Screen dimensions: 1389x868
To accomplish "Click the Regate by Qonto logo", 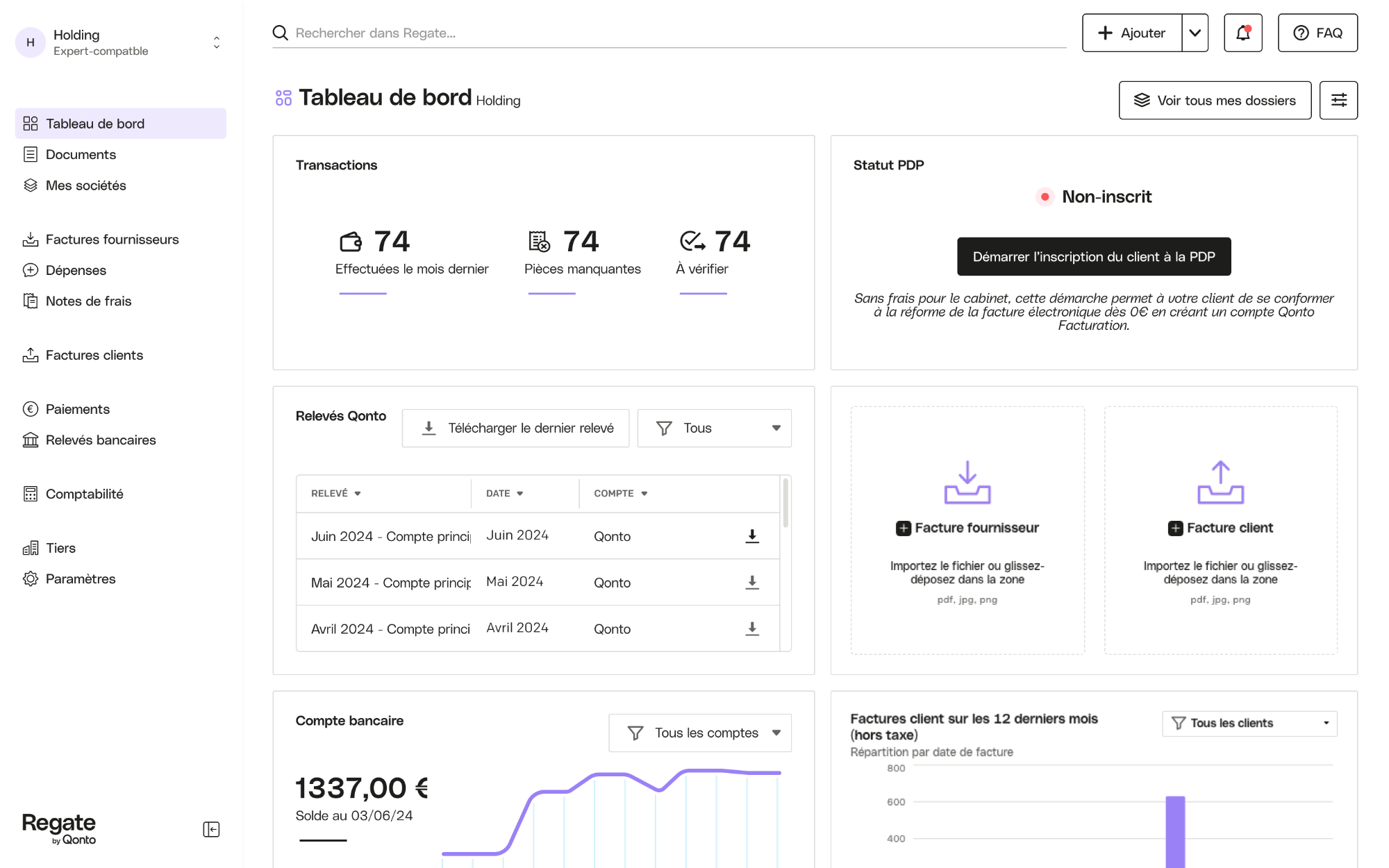I will tap(59, 829).
